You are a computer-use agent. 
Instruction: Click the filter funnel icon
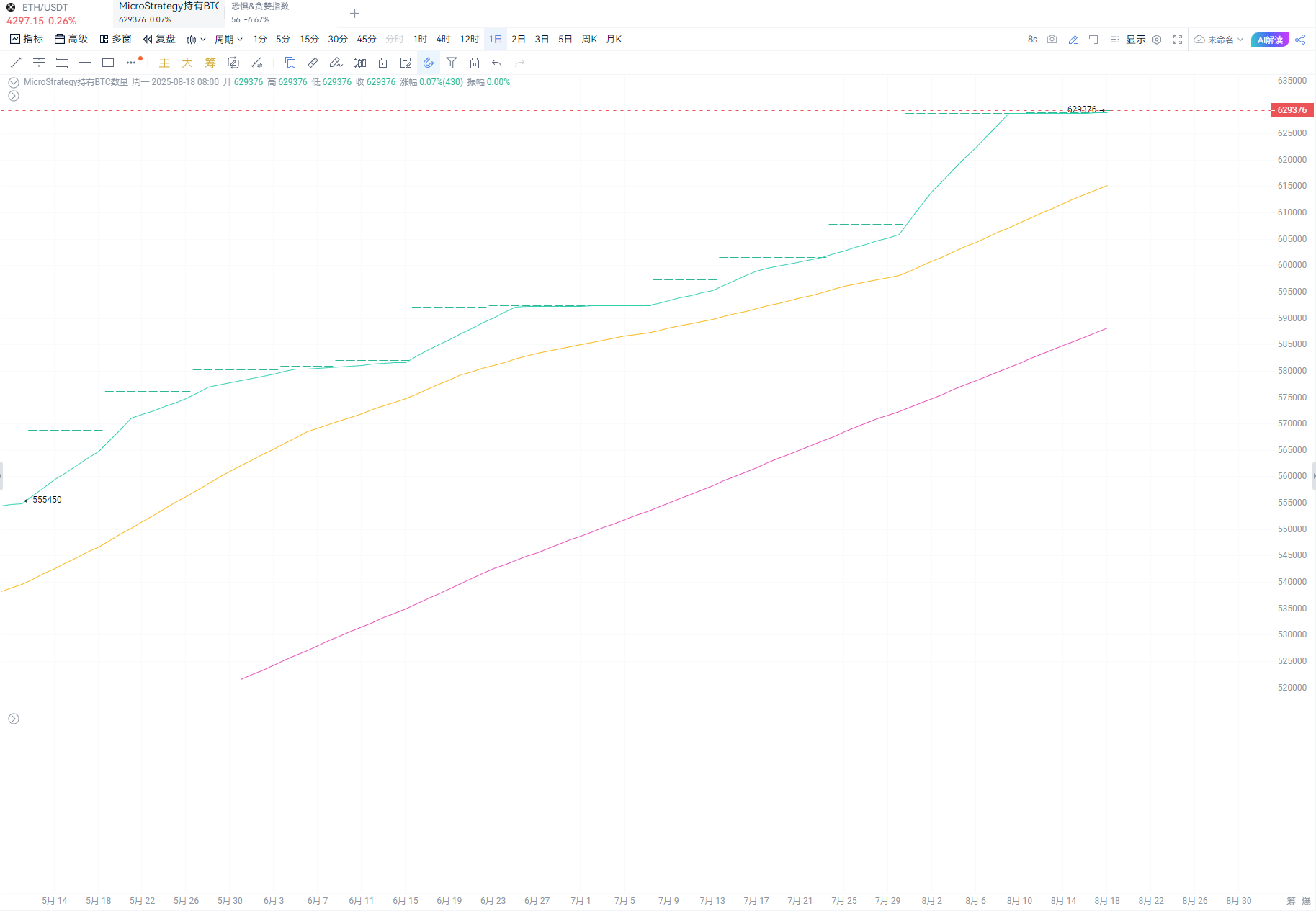(452, 63)
